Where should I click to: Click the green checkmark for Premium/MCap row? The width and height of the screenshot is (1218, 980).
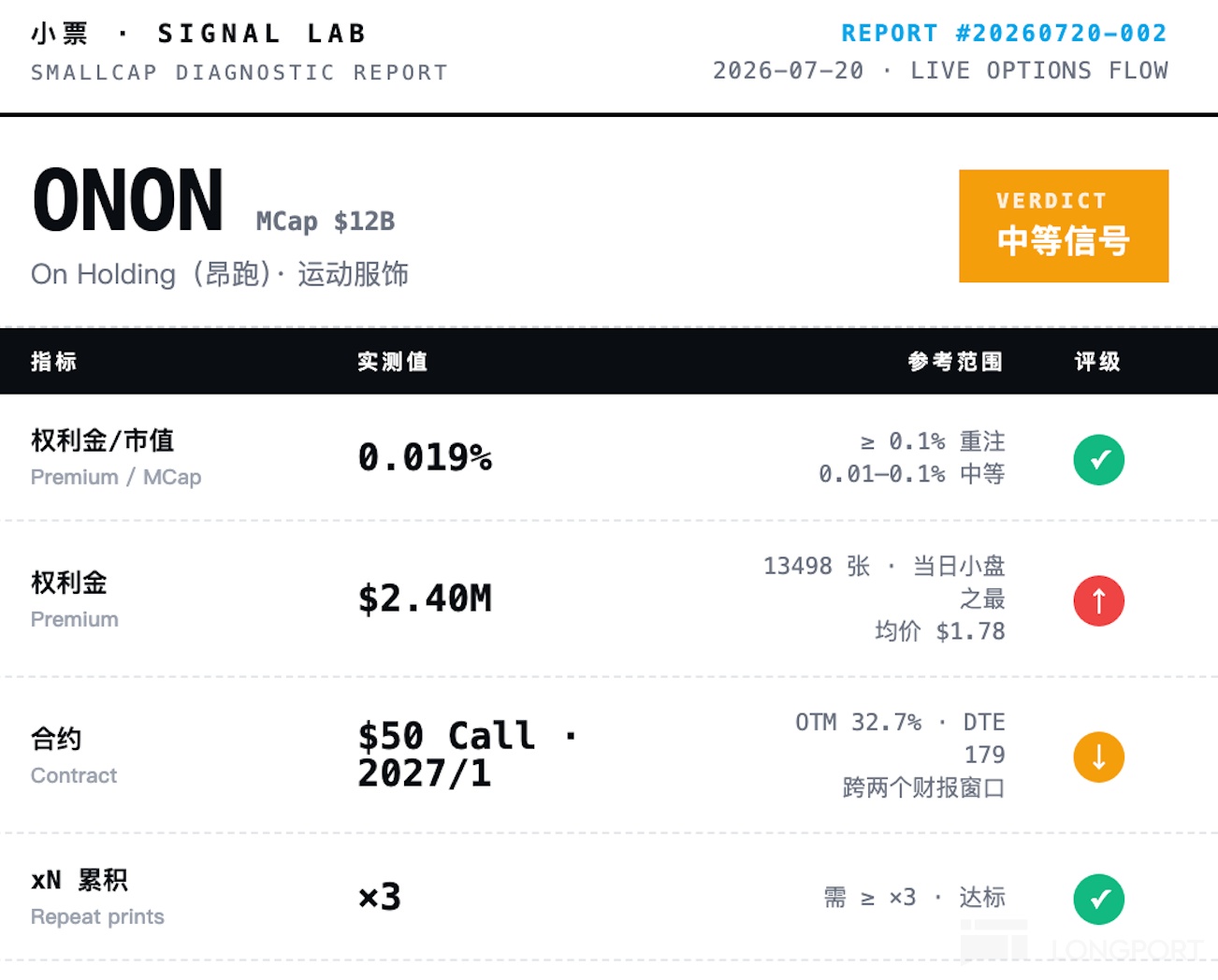(1098, 460)
